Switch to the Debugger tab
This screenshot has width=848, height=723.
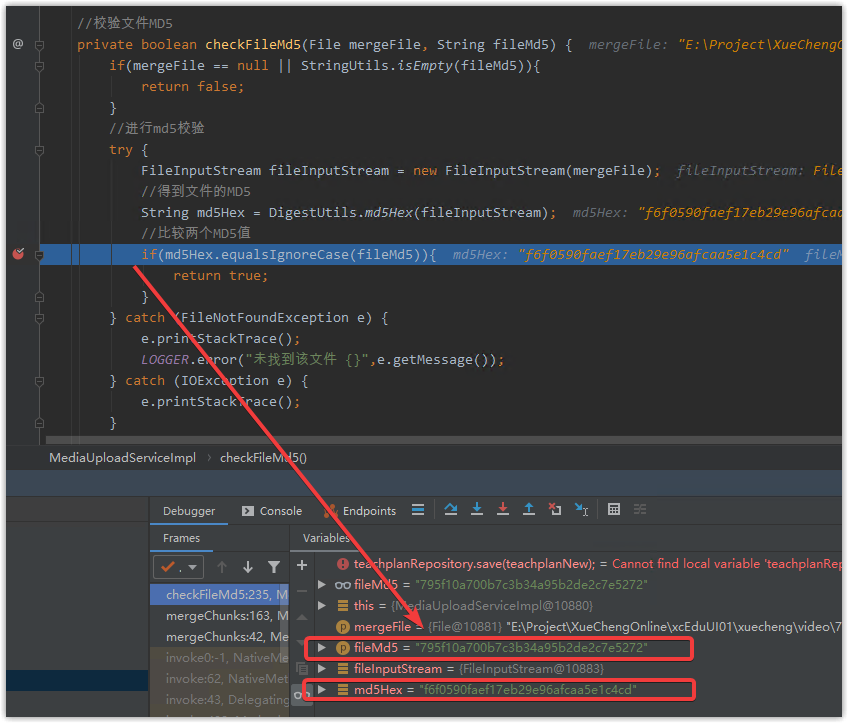pos(189,511)
